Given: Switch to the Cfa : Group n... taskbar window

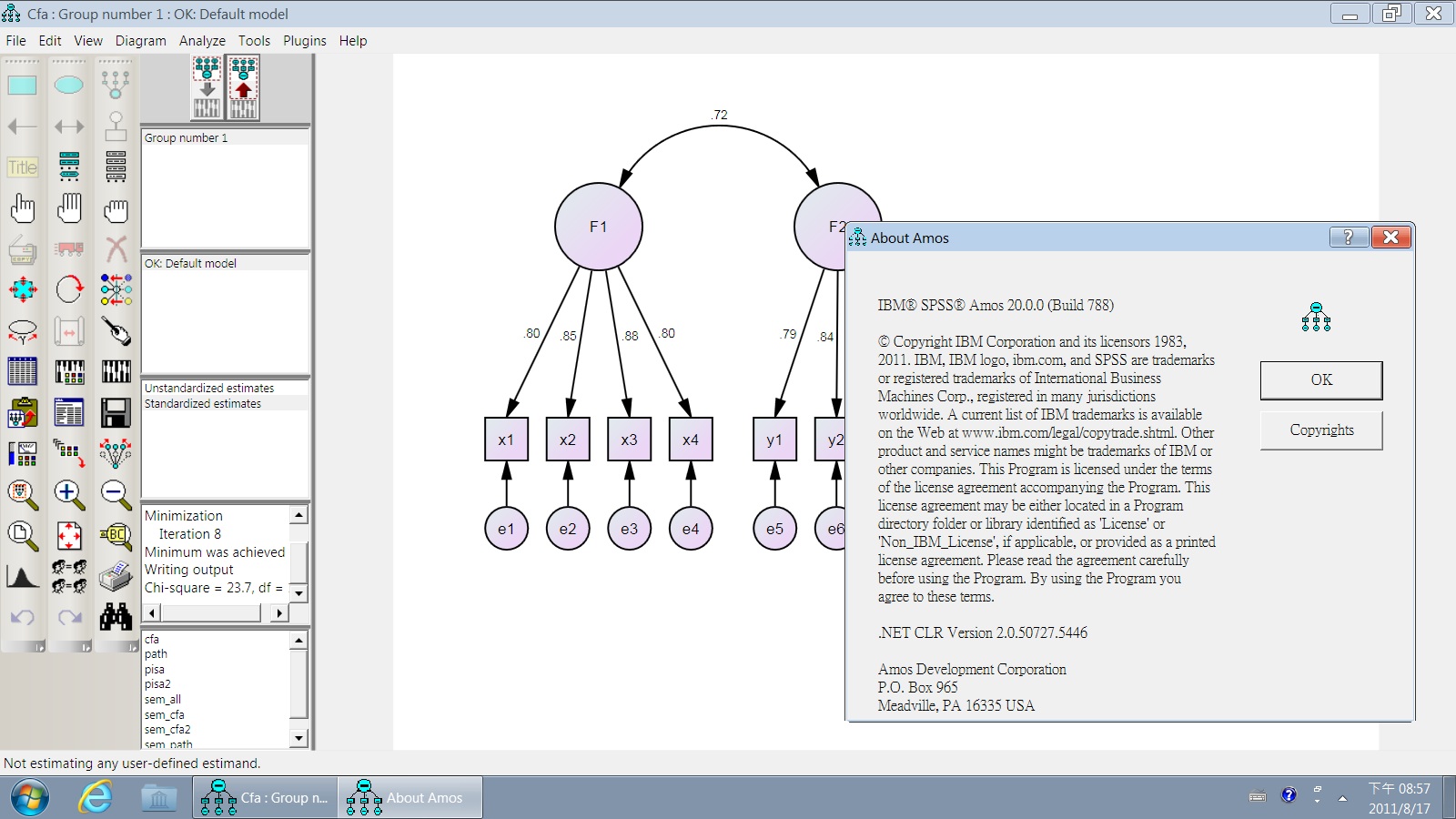Looking at the screenshot, I should click(264, 798).
